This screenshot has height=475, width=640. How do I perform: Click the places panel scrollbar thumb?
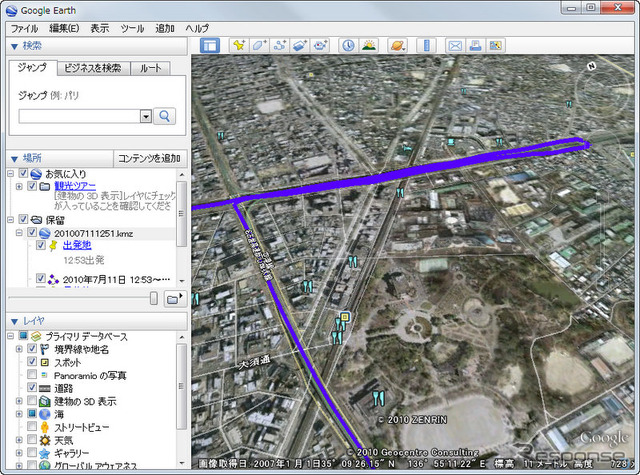pos(182,213)
